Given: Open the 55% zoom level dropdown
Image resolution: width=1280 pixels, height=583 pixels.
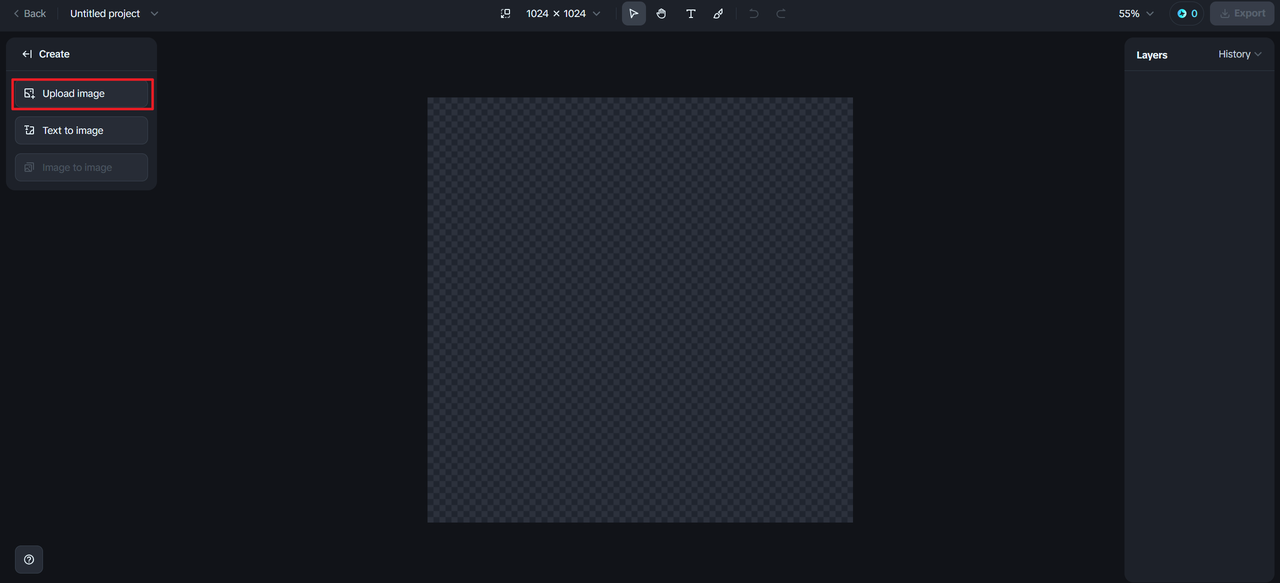Looking at the screenshot, I should pyautogui.click(x=1136, y=14).
